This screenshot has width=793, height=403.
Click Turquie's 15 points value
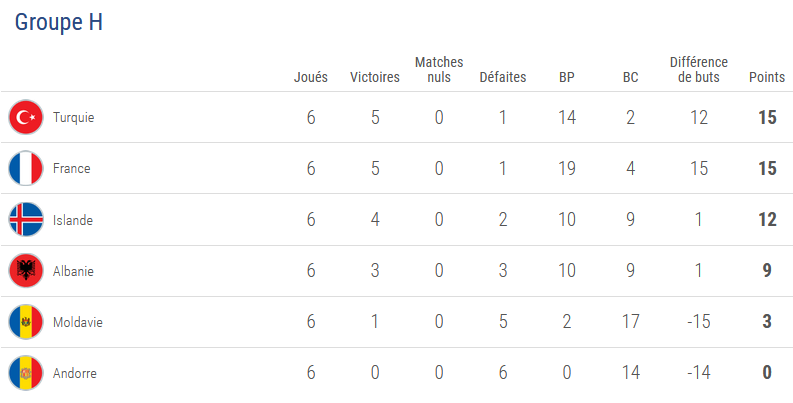pos(767,117)
